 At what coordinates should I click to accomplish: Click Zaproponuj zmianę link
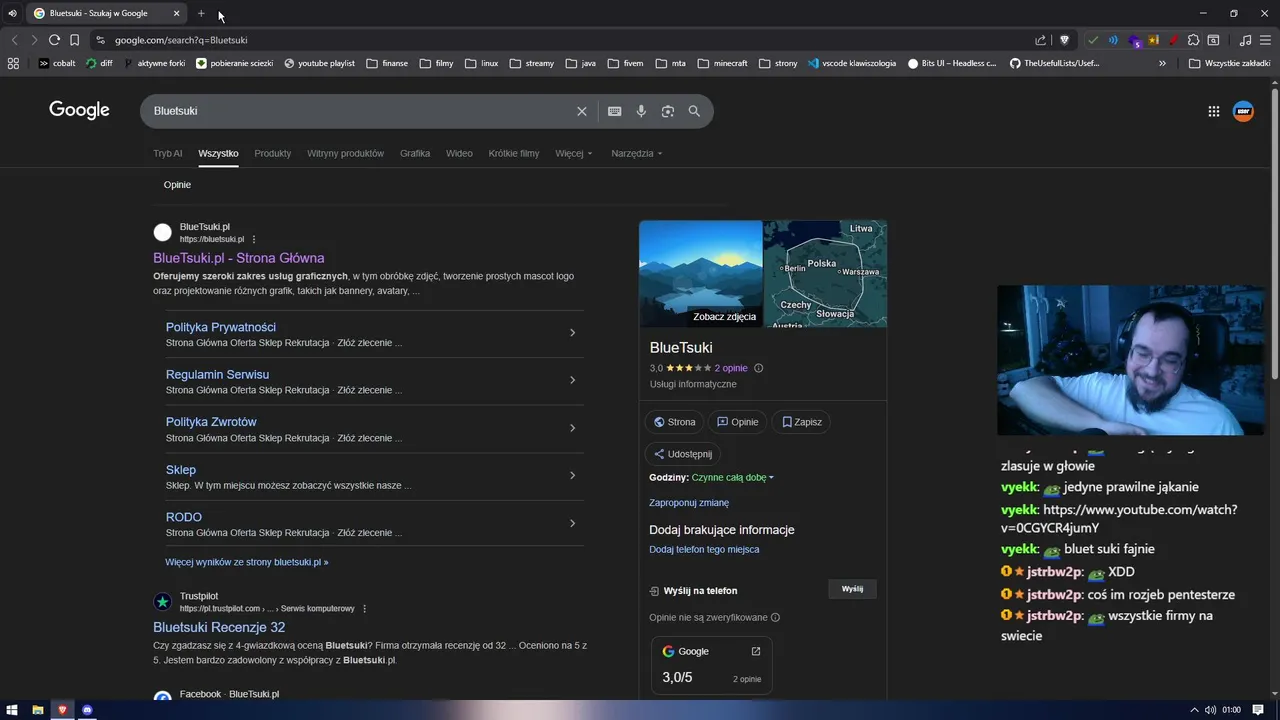(689, 503)
